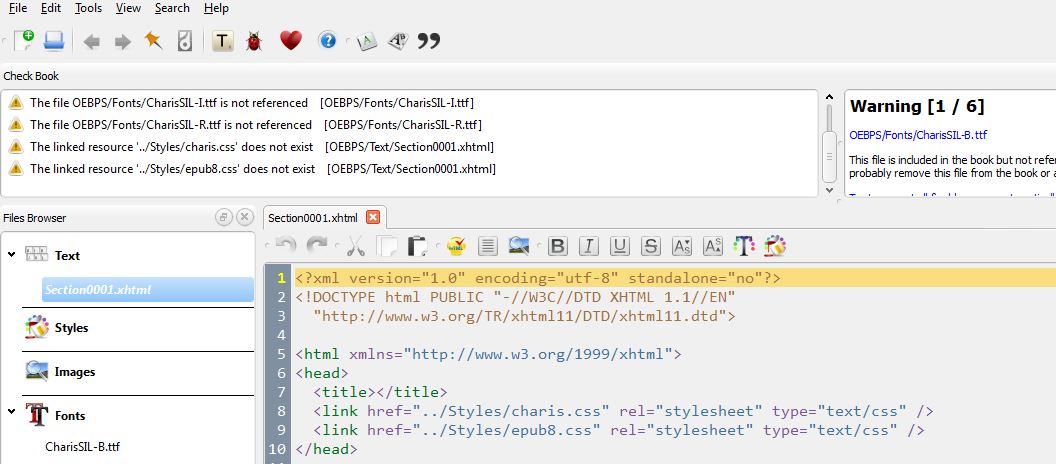This screenshot has width=1056, height=464.
Task: Click the Copy icon in editor toolbar
Action: point(387,246)
